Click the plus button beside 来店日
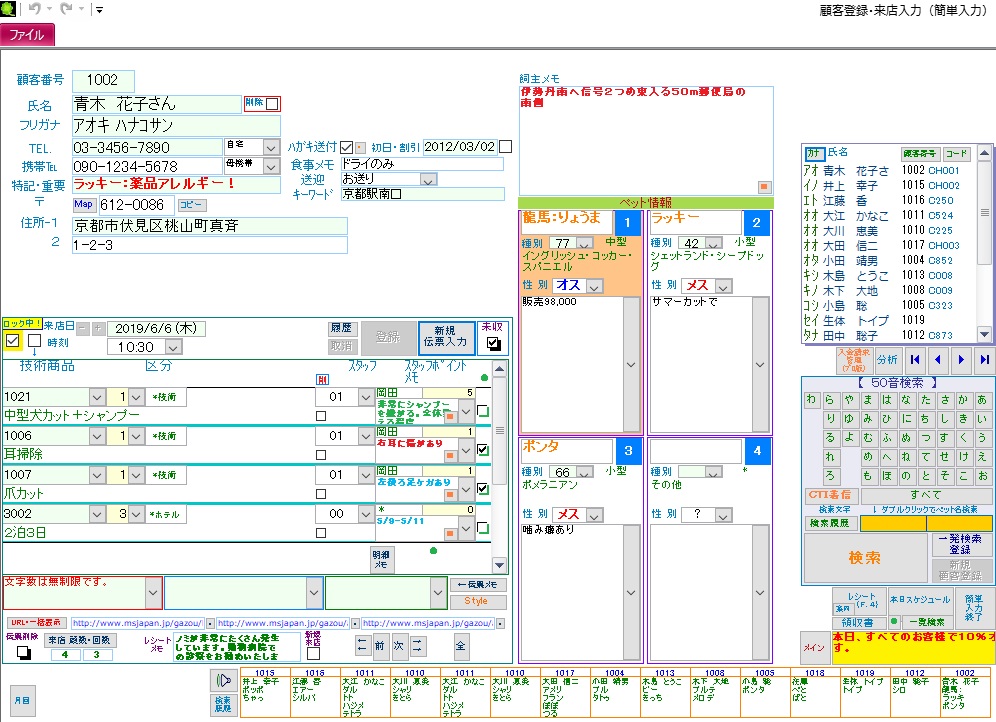 [x=98, y=328]
